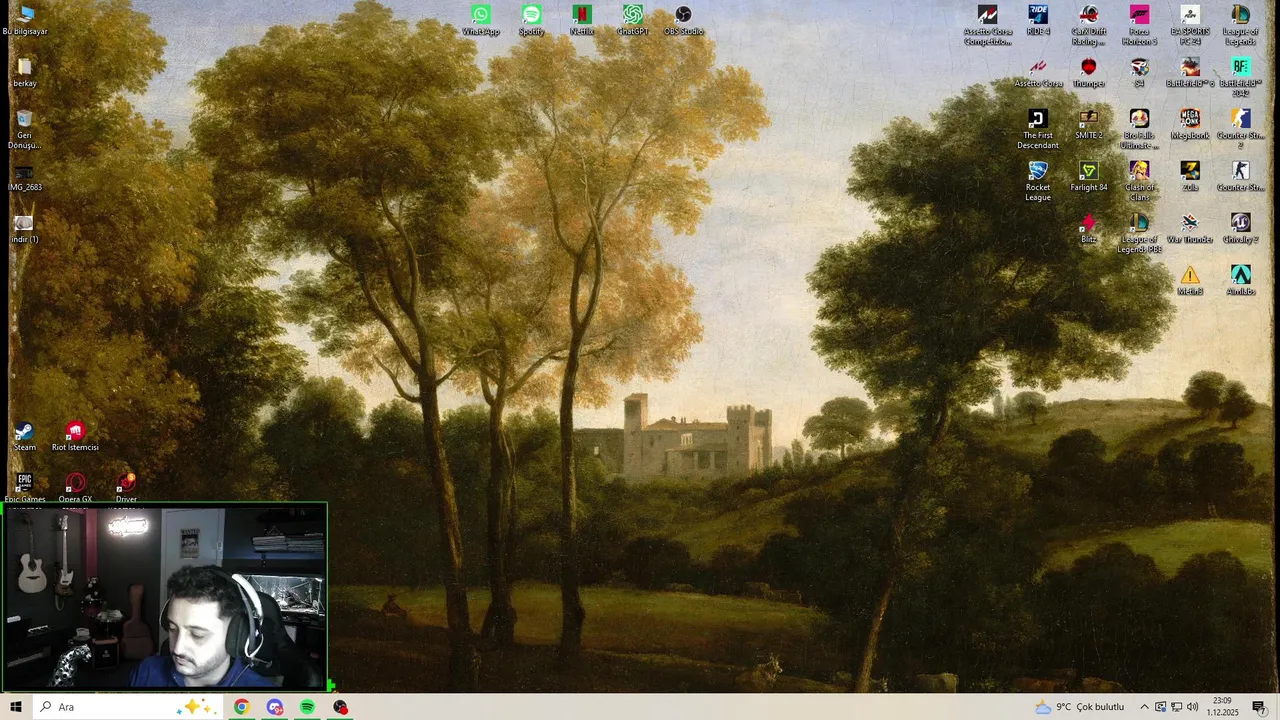Open Google Chrome from taskbar
1280x720 pixels.
click(242, 707)
